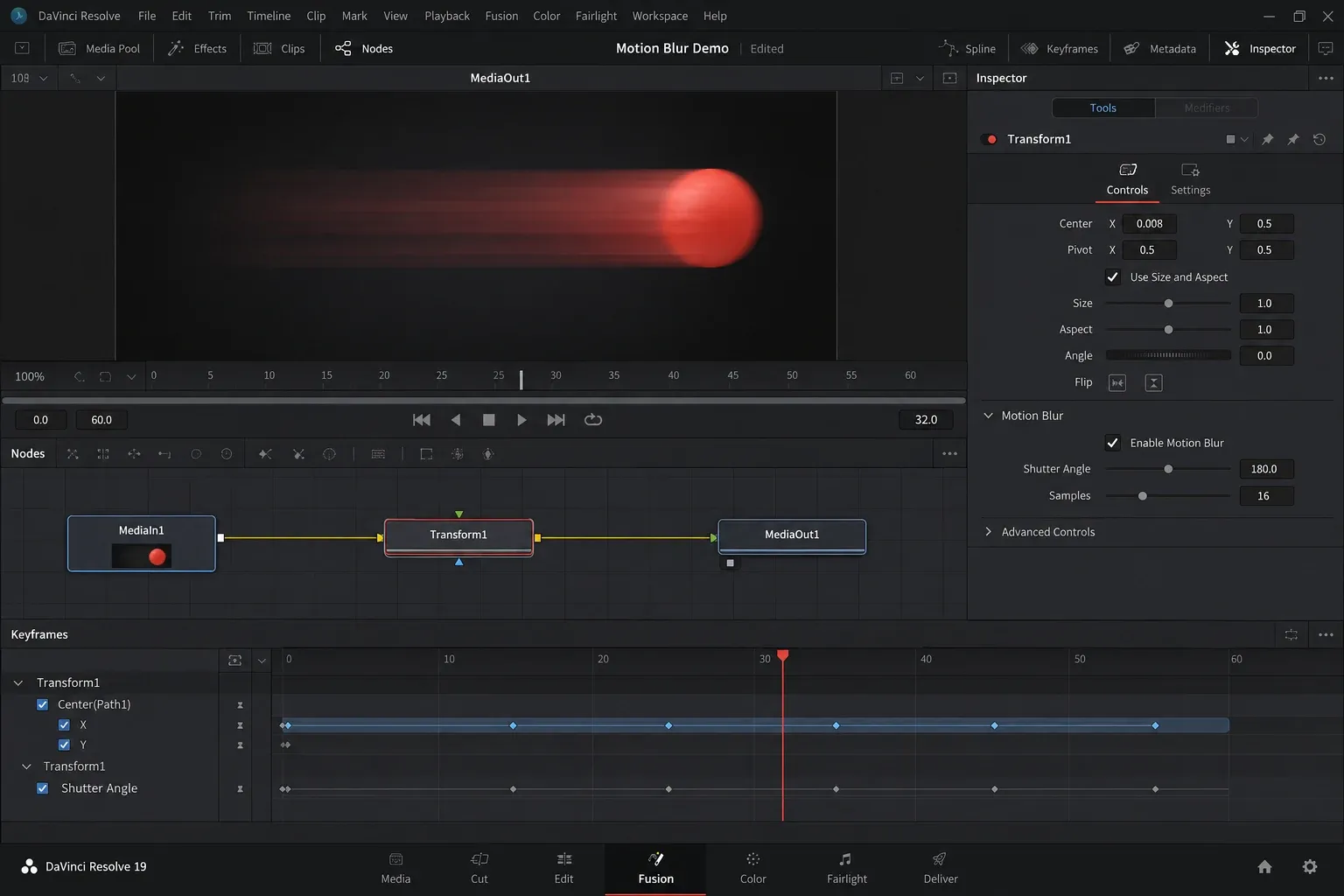The image size is (1344, 896).
Task: Play in reverse
Action: click(x=456, y=420)
